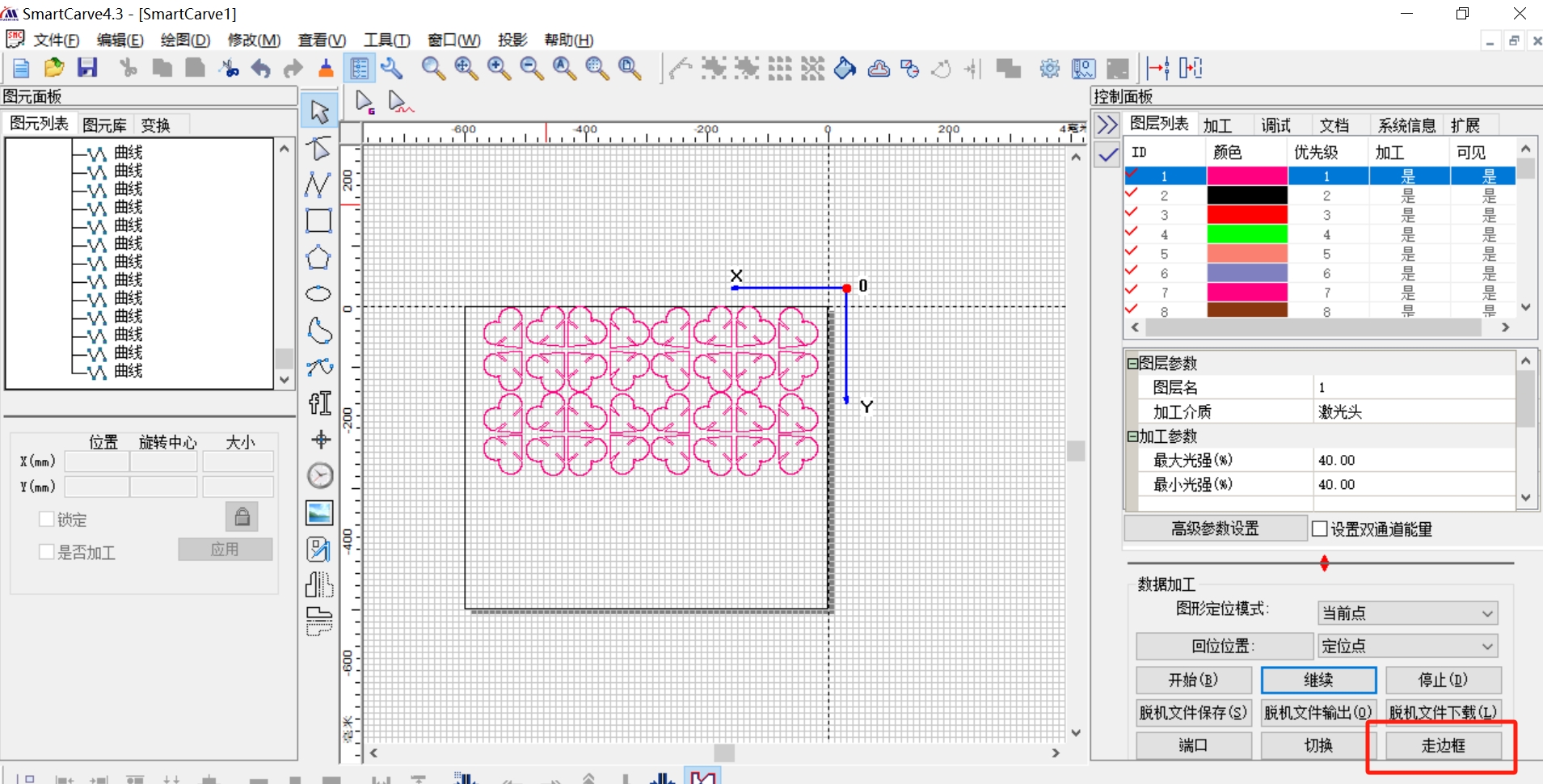This screenshot has height=784, width=1543.
Task: Click the green color swatch of layer 4
Action: [1246, 234]
